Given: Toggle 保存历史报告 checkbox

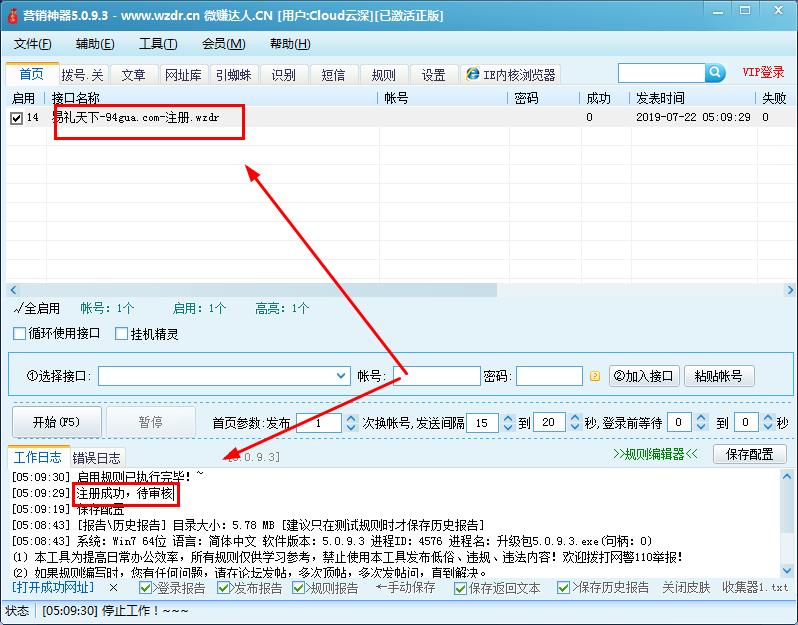Looking at the screenshot, I should coord(563,588).
